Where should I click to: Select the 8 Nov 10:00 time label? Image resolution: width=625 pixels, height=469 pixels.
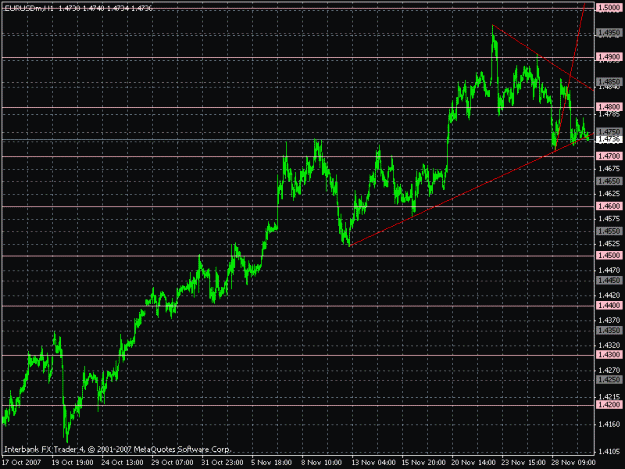[x=322, y=463]
